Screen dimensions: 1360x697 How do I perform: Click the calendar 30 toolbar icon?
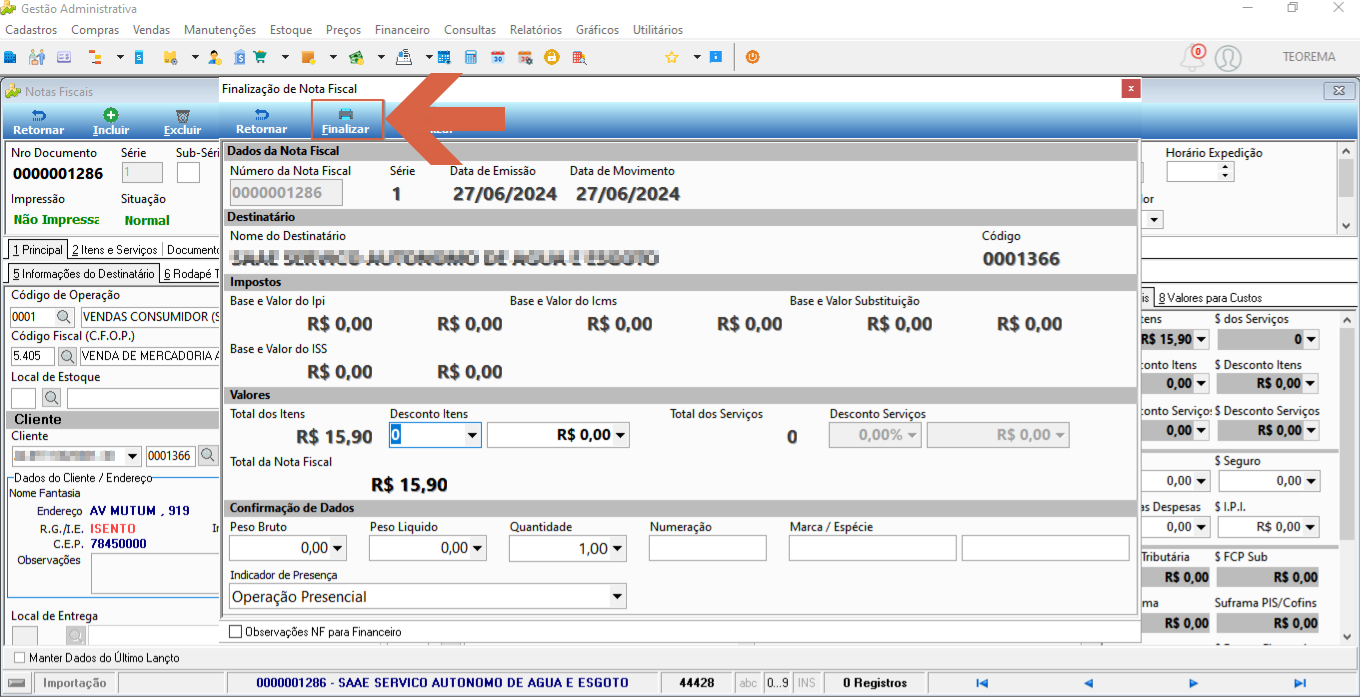click(x=497, y=57)
